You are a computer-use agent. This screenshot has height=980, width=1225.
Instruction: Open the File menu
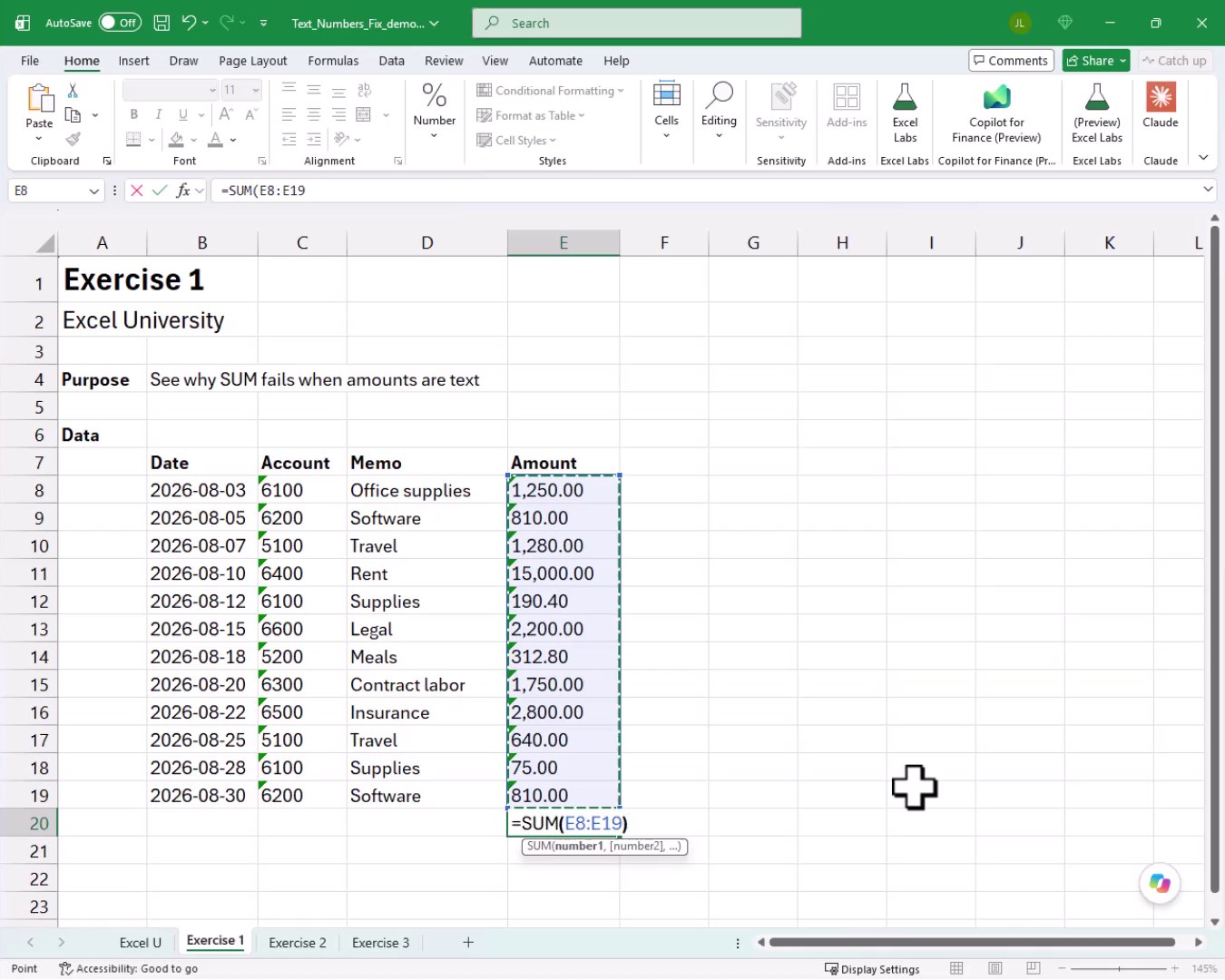point(30,61)
